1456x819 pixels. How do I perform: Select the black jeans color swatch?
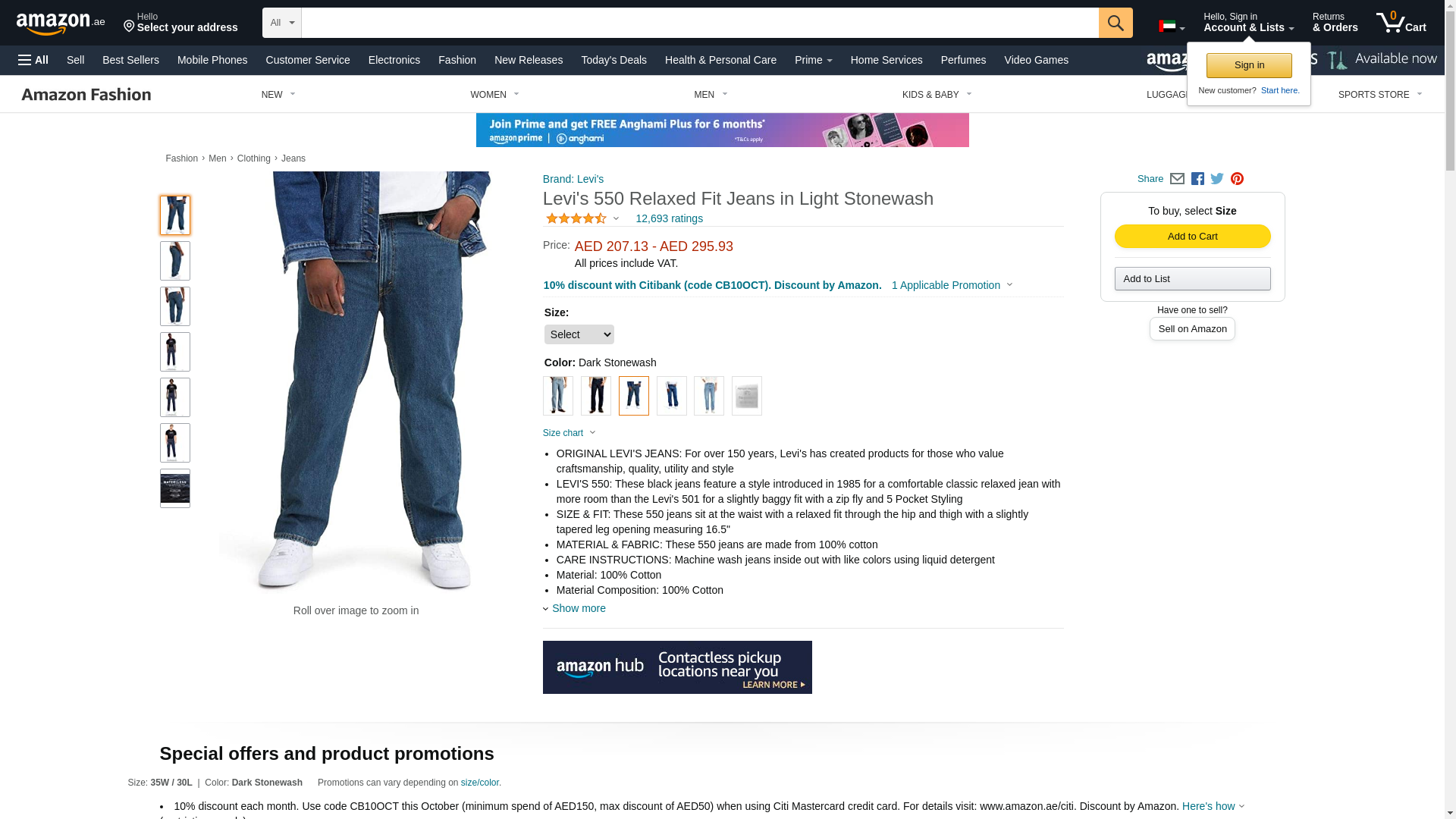(596, 396)
